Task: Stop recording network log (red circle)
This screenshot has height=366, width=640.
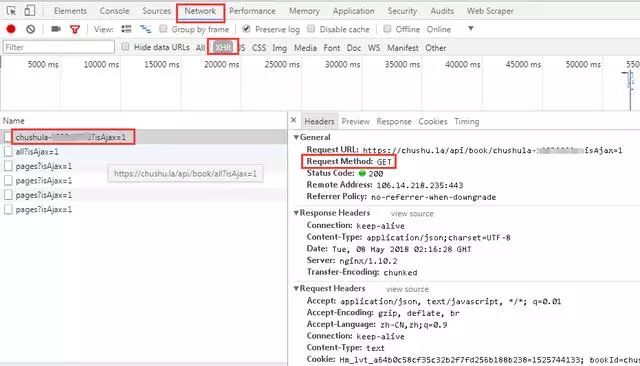Action: click(11, 29)
